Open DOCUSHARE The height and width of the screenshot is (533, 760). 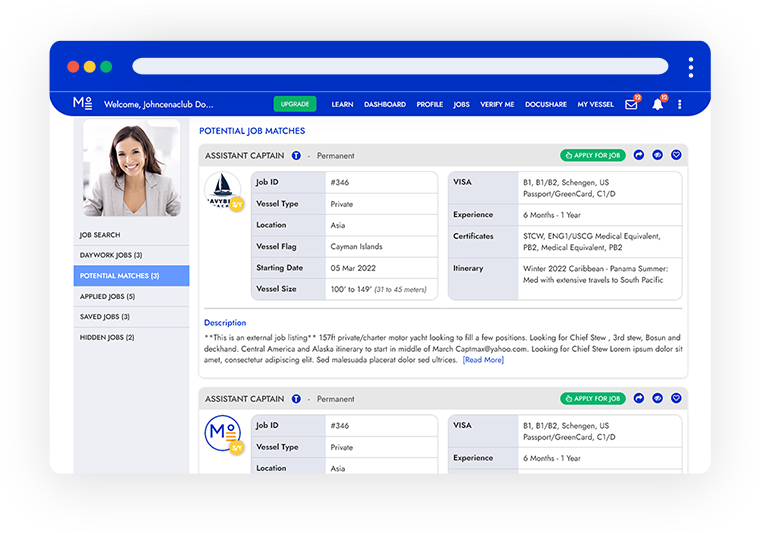(x=546, y=104)
